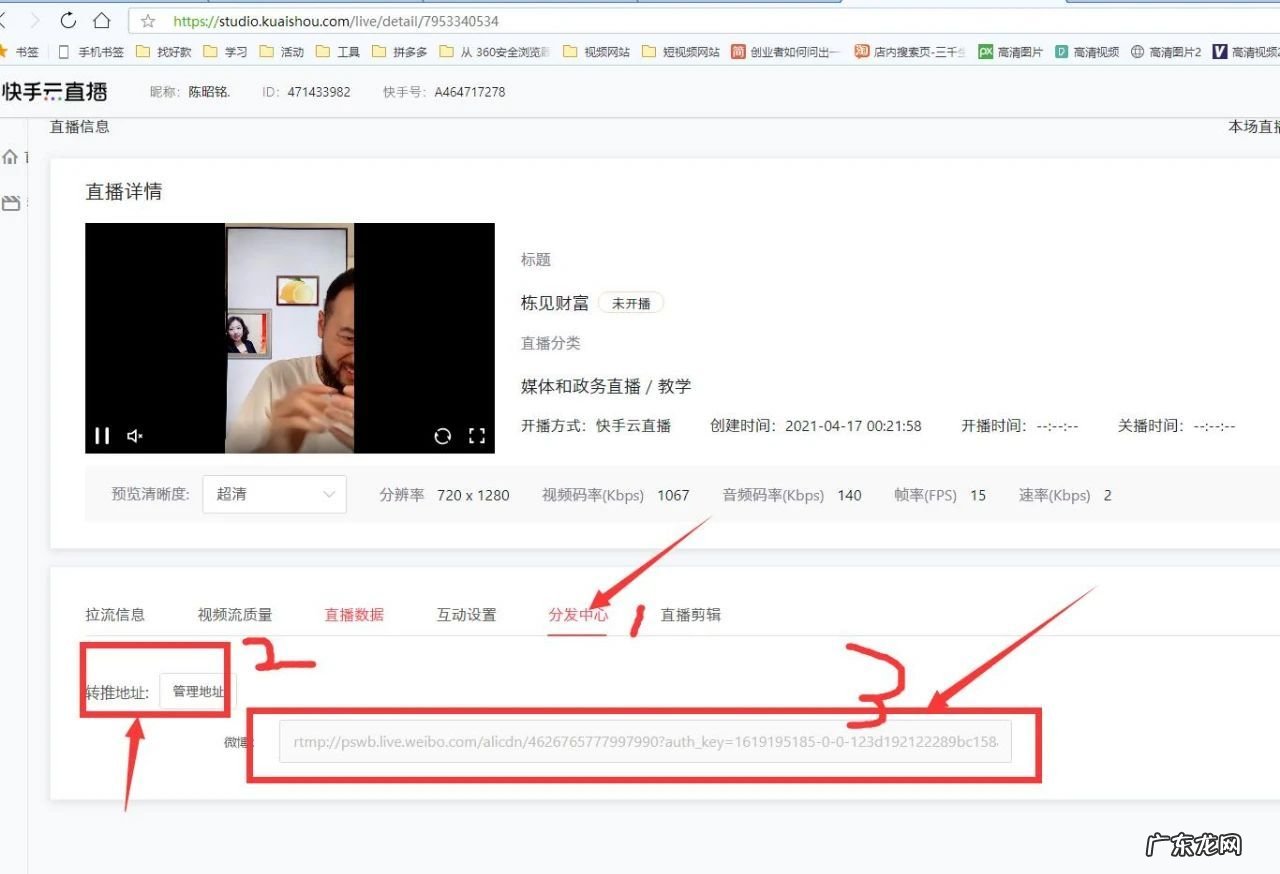Image resolution: width=1280 pixels, height=874 pixels.
Task: Rotate the preview video orientation
Action: point(443,436)
